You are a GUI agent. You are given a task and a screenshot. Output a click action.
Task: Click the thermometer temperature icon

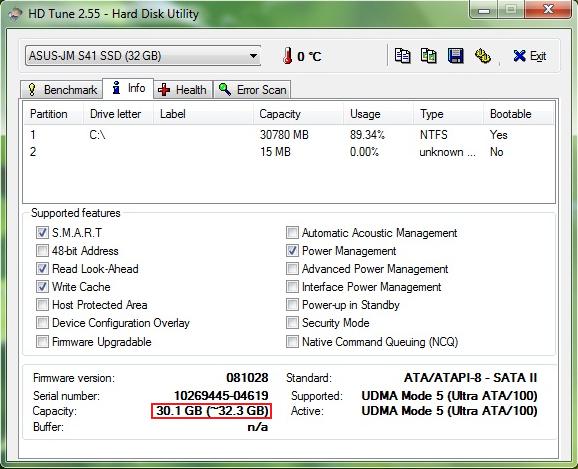coord(288,56)
